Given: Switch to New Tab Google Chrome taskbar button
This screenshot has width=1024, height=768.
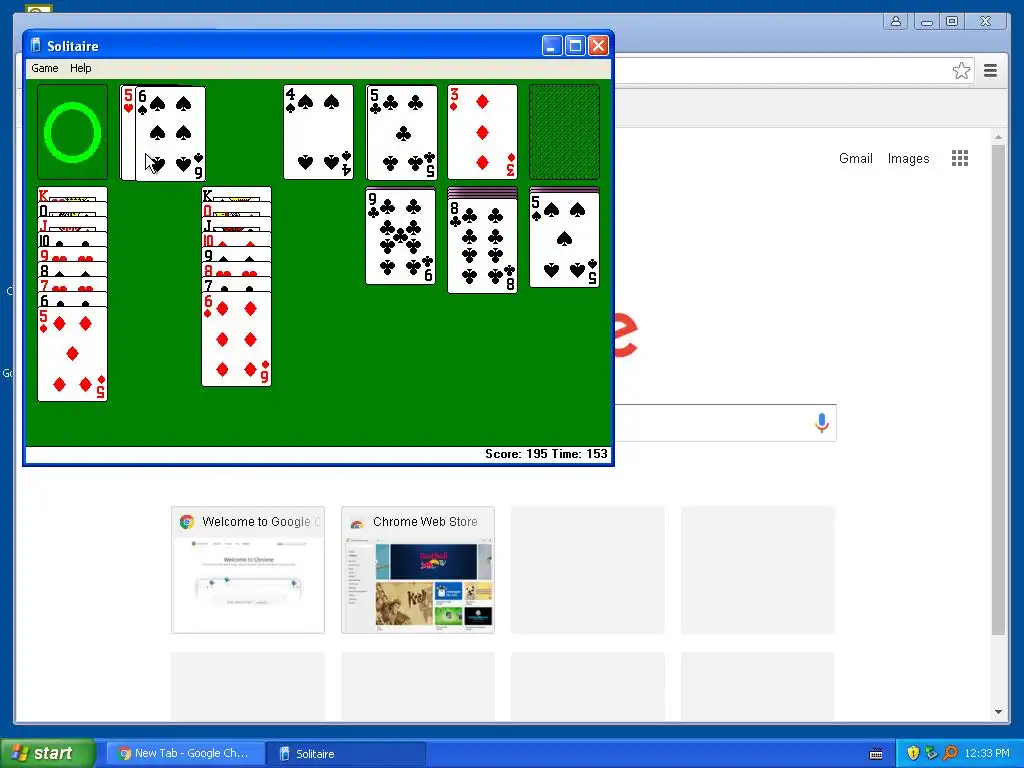Looking at the screenshot, I should 185,754.
